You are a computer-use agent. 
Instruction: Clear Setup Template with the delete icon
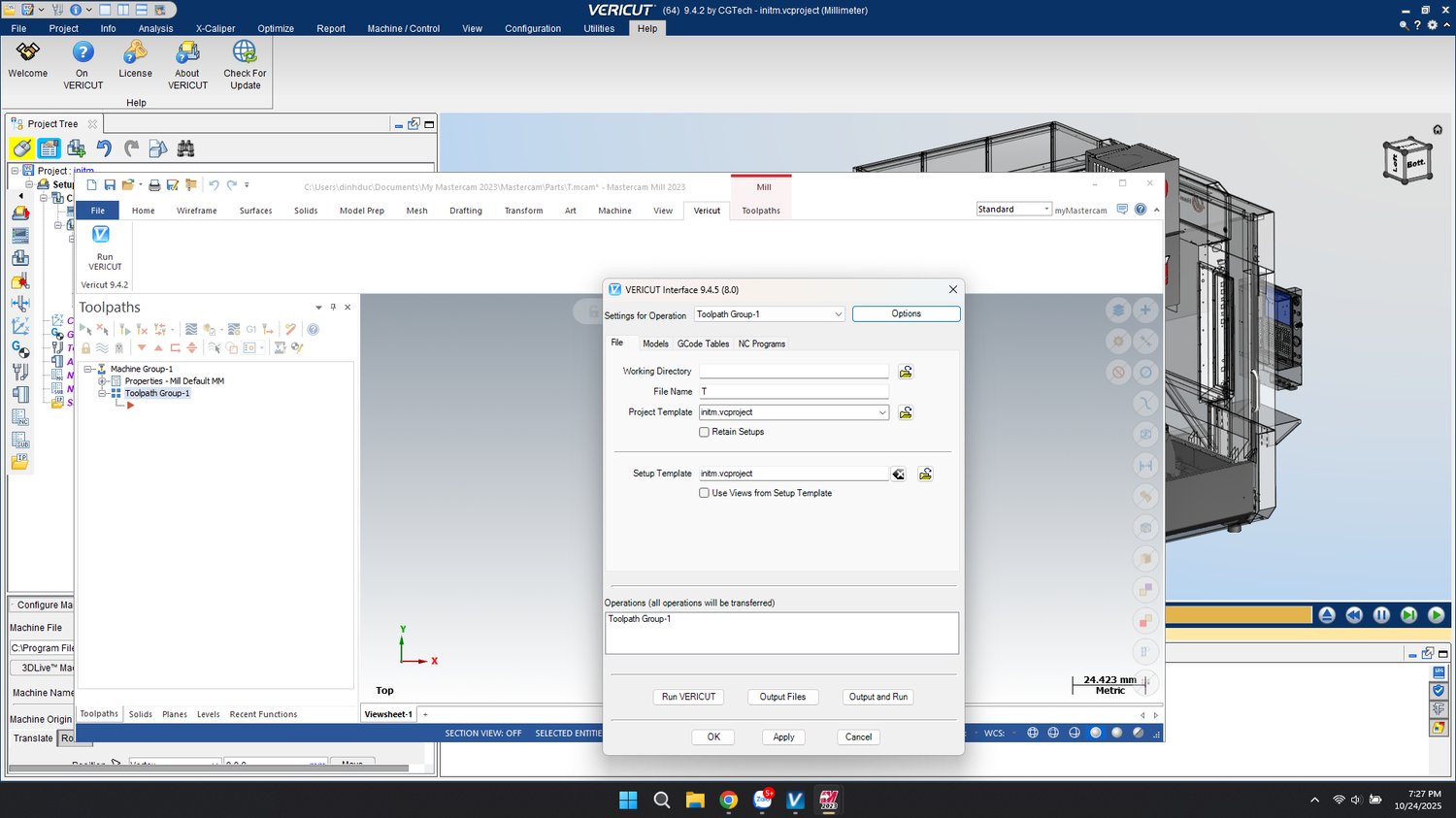pos(899,474)
